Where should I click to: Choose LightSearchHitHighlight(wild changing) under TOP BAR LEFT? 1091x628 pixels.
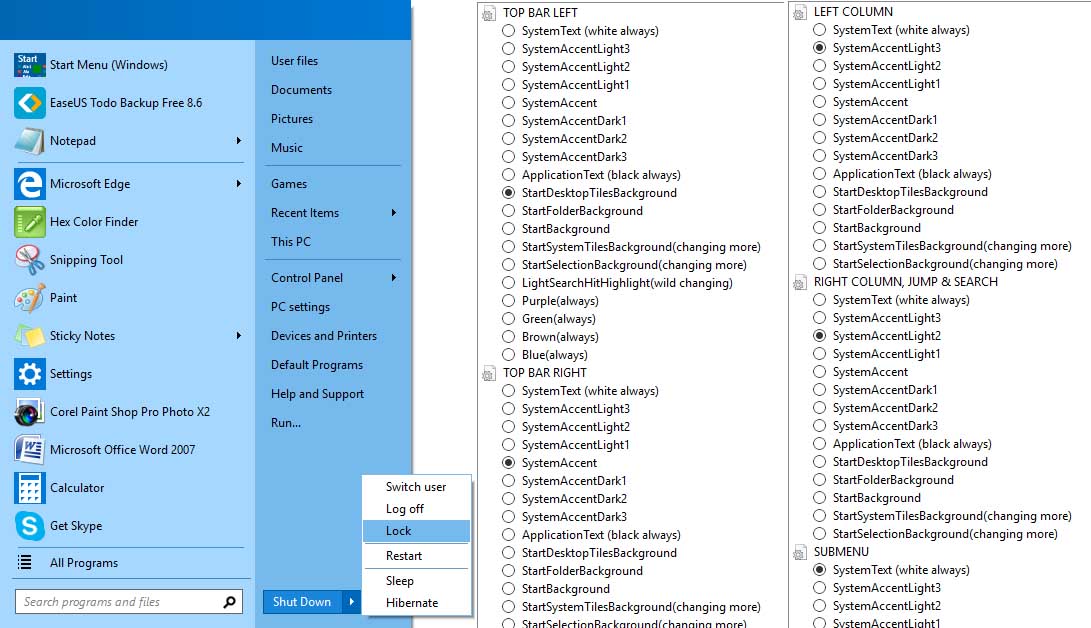point(509,283)
